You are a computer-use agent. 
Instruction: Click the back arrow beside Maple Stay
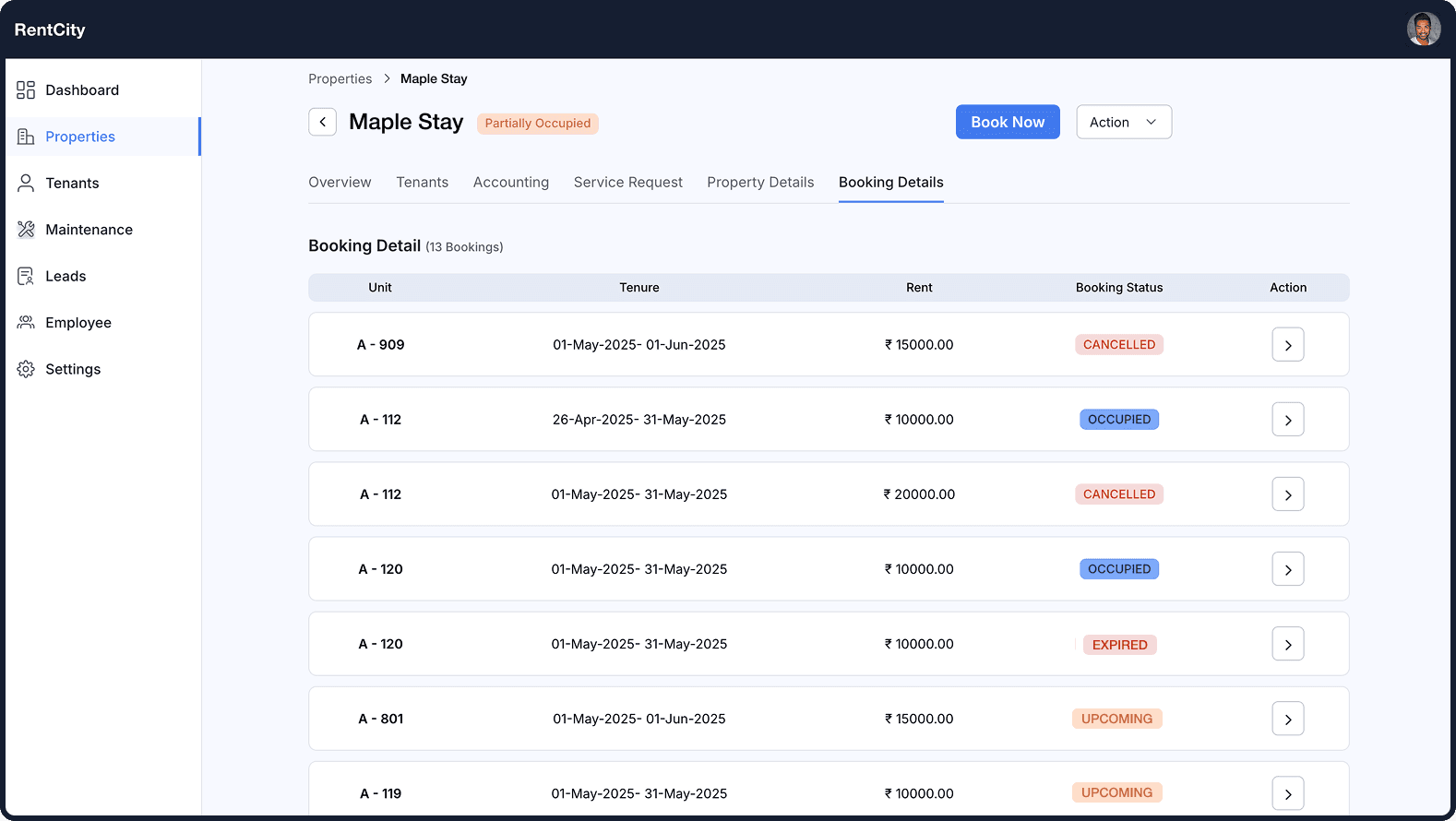click(322, 122)
